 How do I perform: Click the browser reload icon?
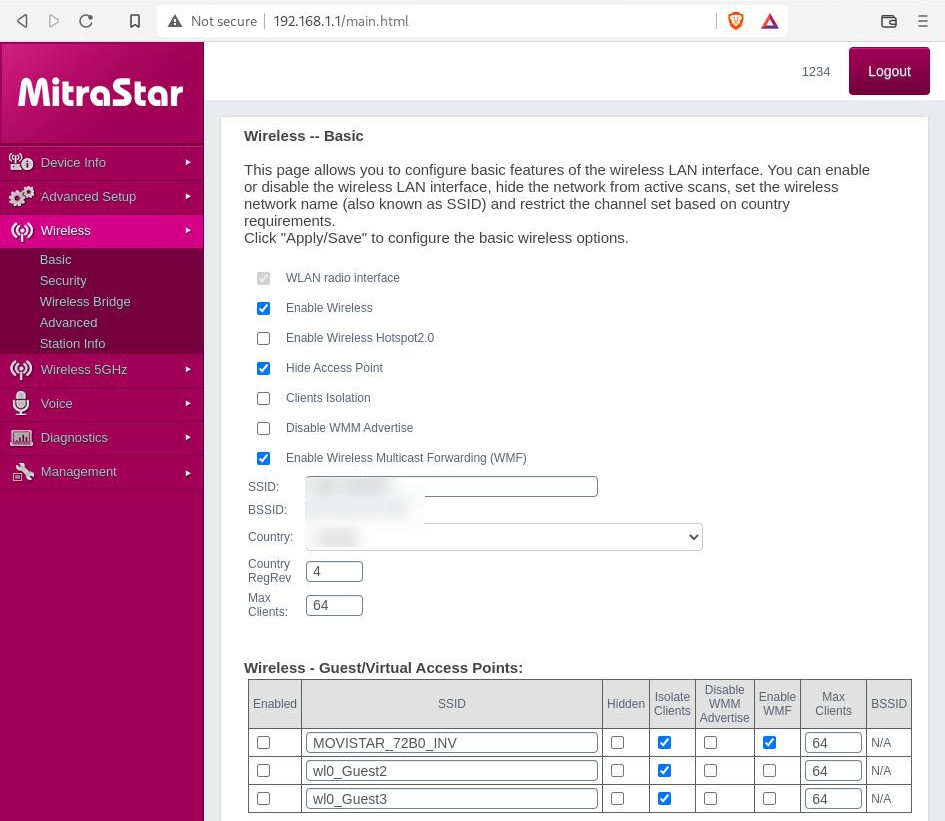pyautogui.click(x=86, y=21)
